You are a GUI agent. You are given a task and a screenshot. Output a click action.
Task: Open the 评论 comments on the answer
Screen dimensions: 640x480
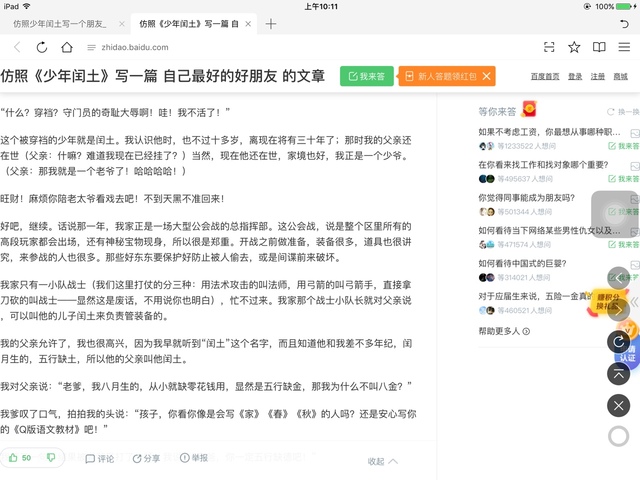click(100, 459)
